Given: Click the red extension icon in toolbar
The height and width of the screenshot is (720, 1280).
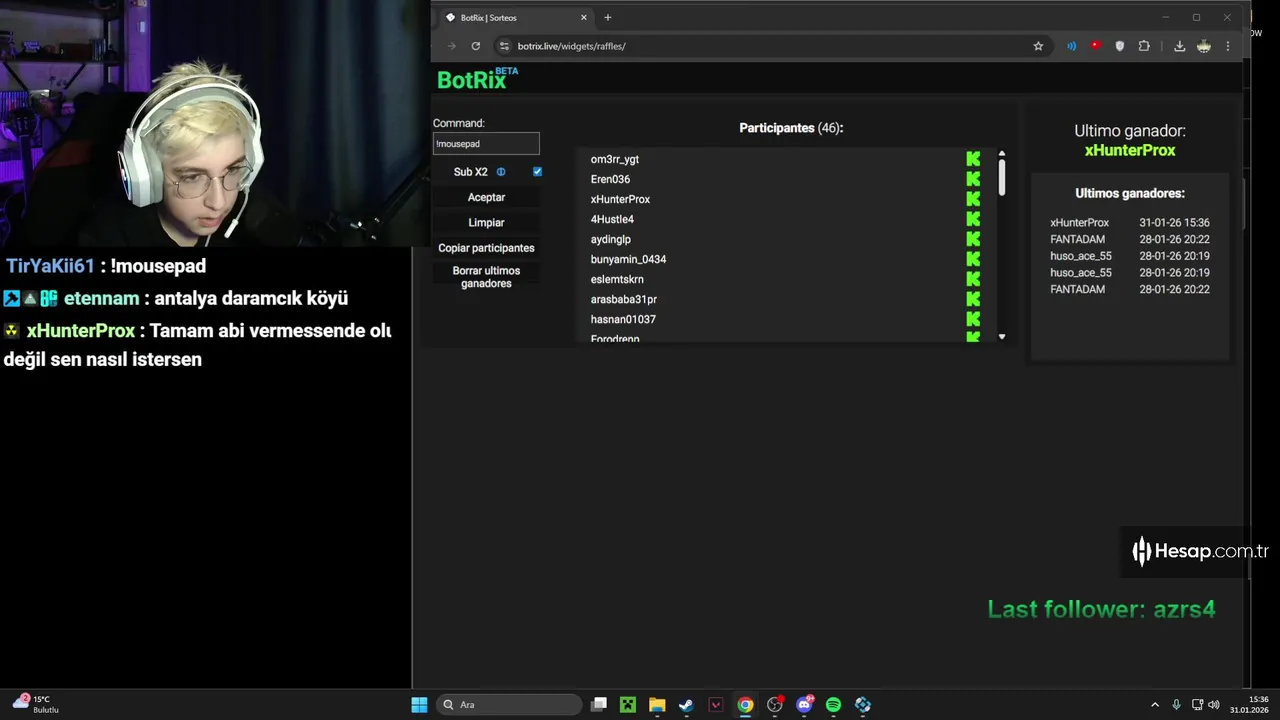Looking at the screenshot, I should coord(1096,46).
